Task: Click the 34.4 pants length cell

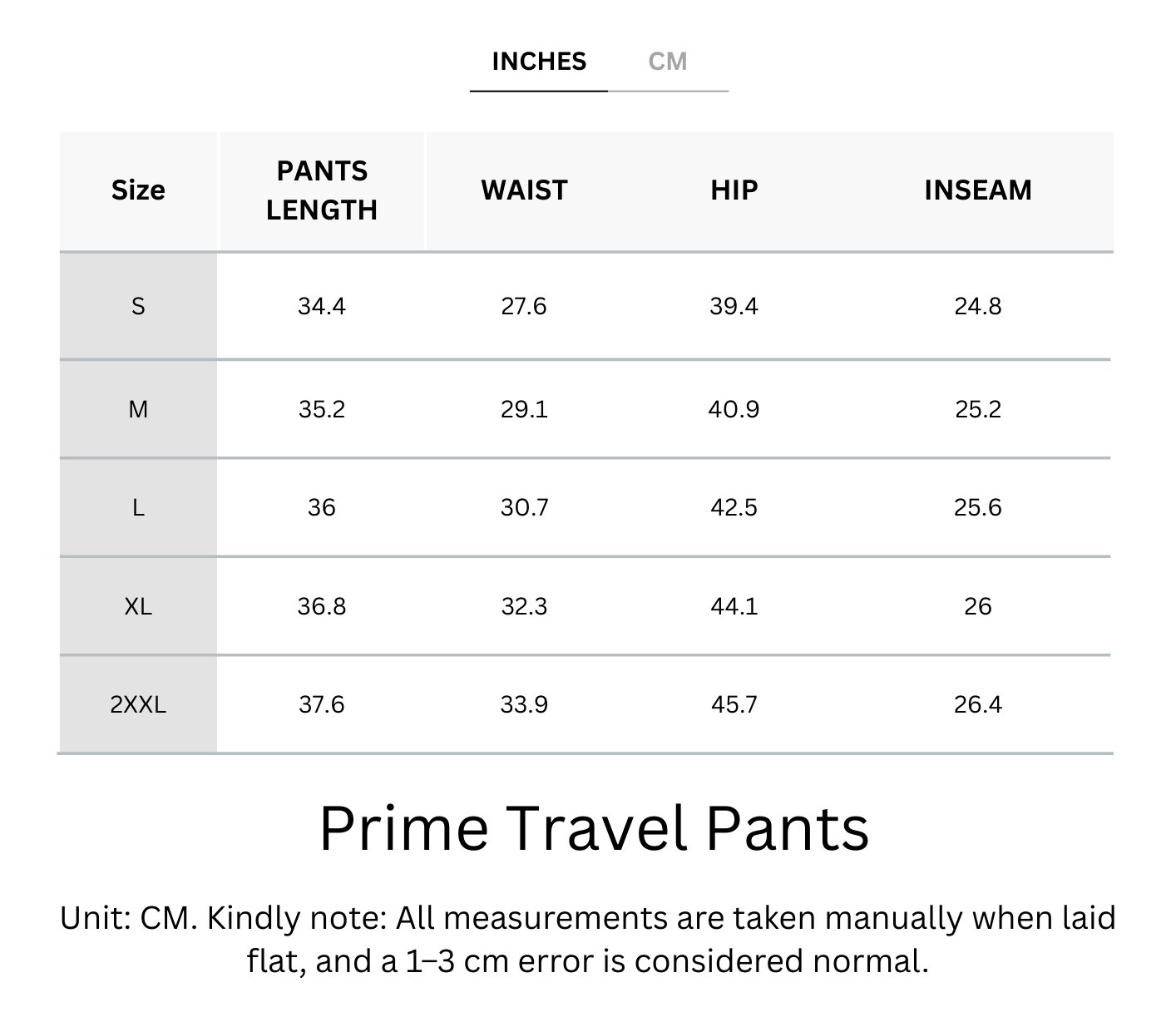Action: point(321,307)
